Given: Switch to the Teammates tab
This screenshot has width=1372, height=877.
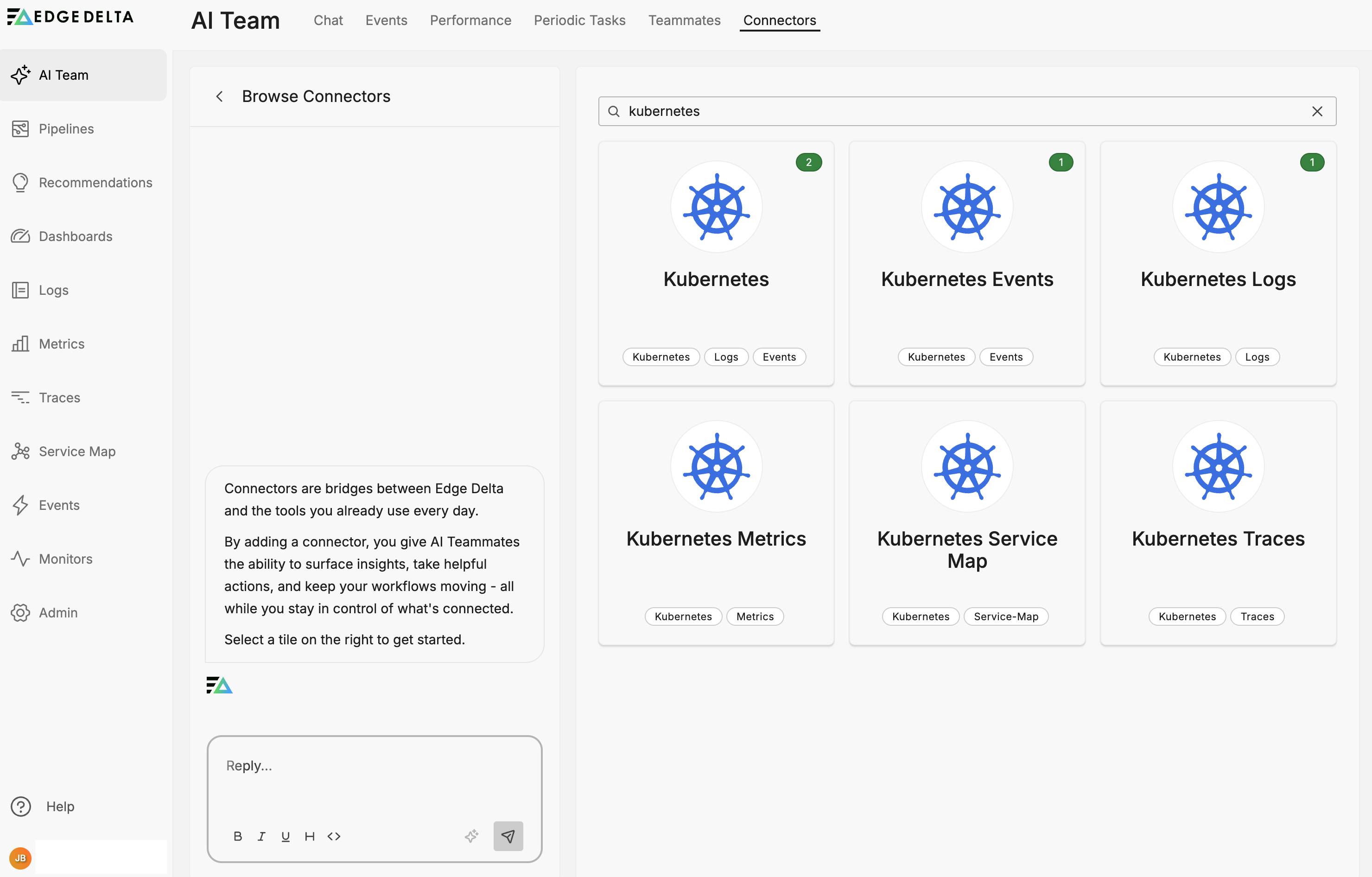Looking at the screenshot, I should point(684,20).
